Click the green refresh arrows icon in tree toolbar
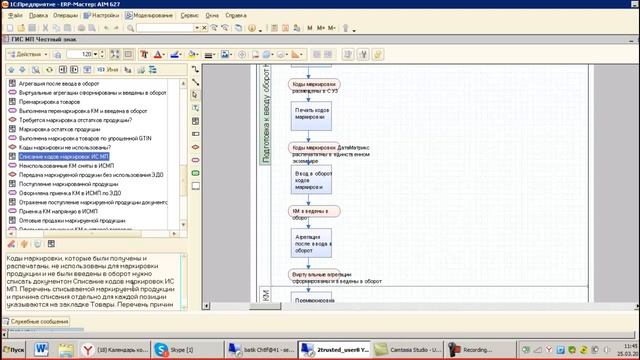This screenshot has width=640, height=360. pyautogui.click(x=49, y=69)
